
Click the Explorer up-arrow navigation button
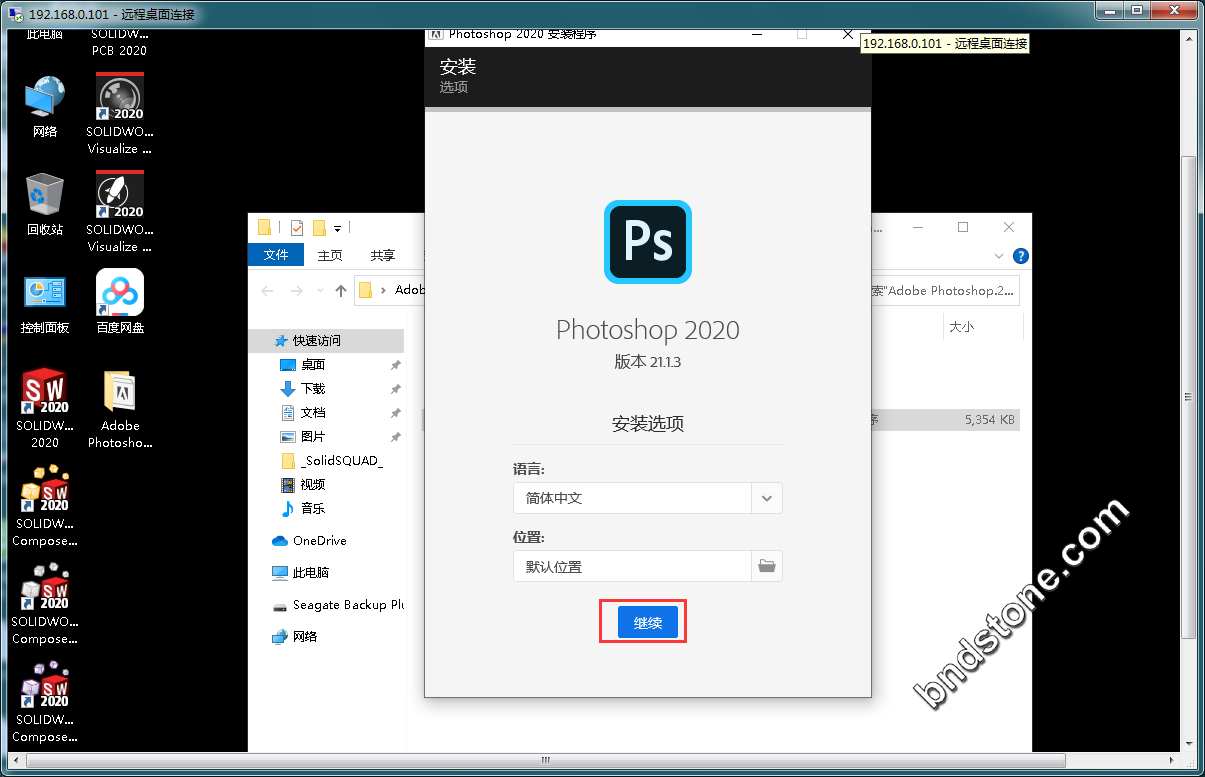(341, 291)
